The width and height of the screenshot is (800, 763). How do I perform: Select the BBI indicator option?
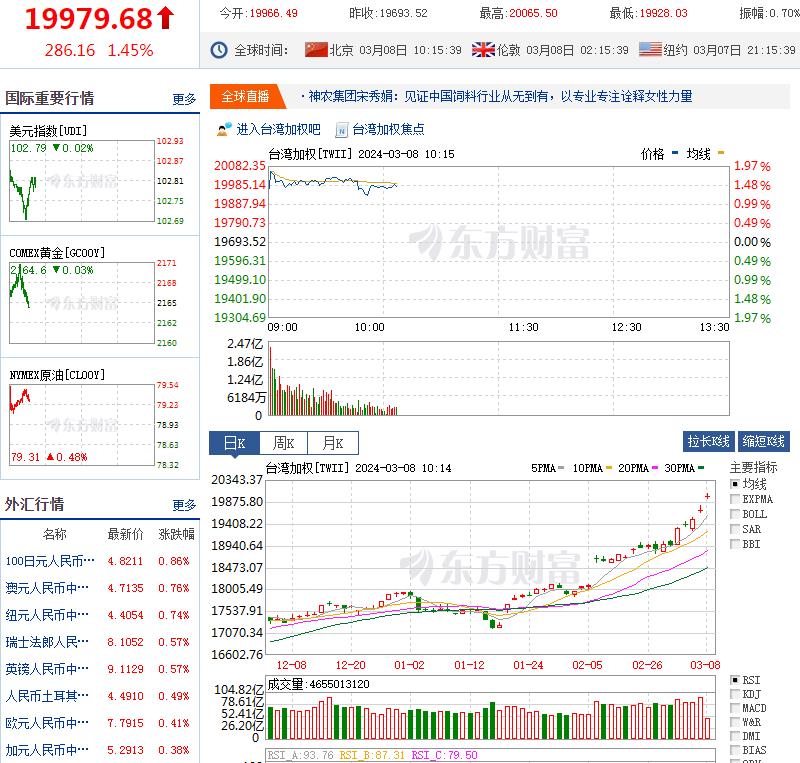coord(735,544)
